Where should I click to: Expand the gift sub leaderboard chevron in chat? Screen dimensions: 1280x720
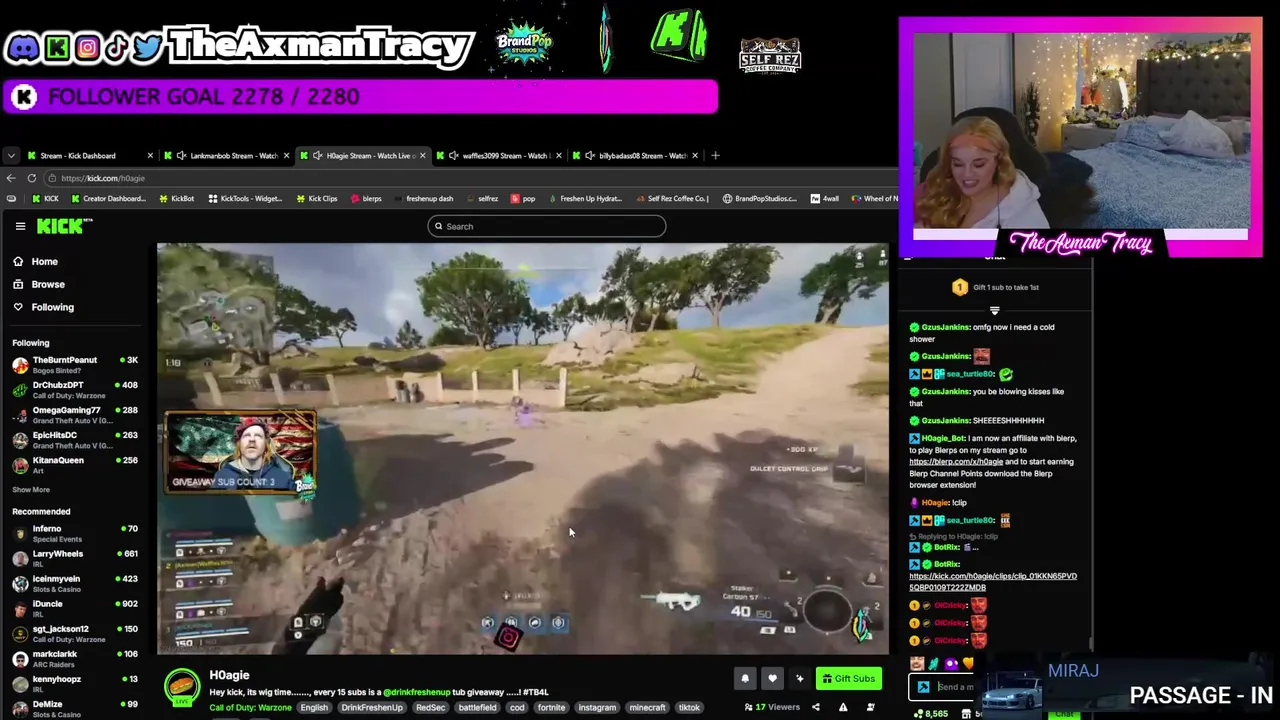point(994,311)
